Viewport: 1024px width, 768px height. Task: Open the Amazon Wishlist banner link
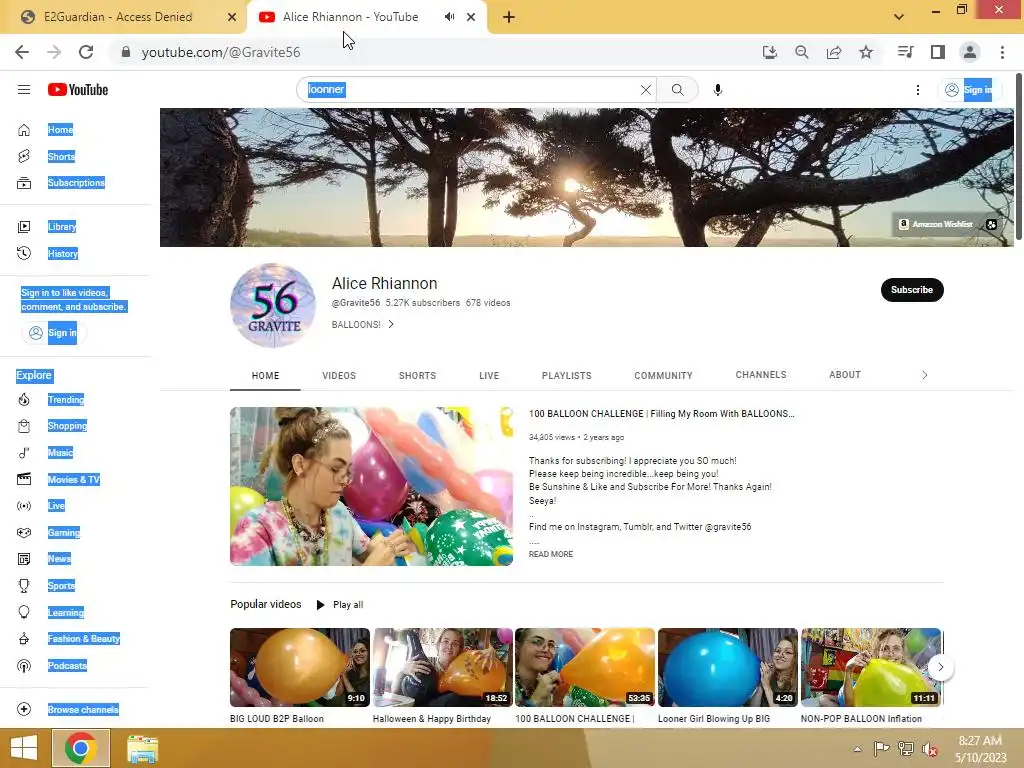(936, 224)
